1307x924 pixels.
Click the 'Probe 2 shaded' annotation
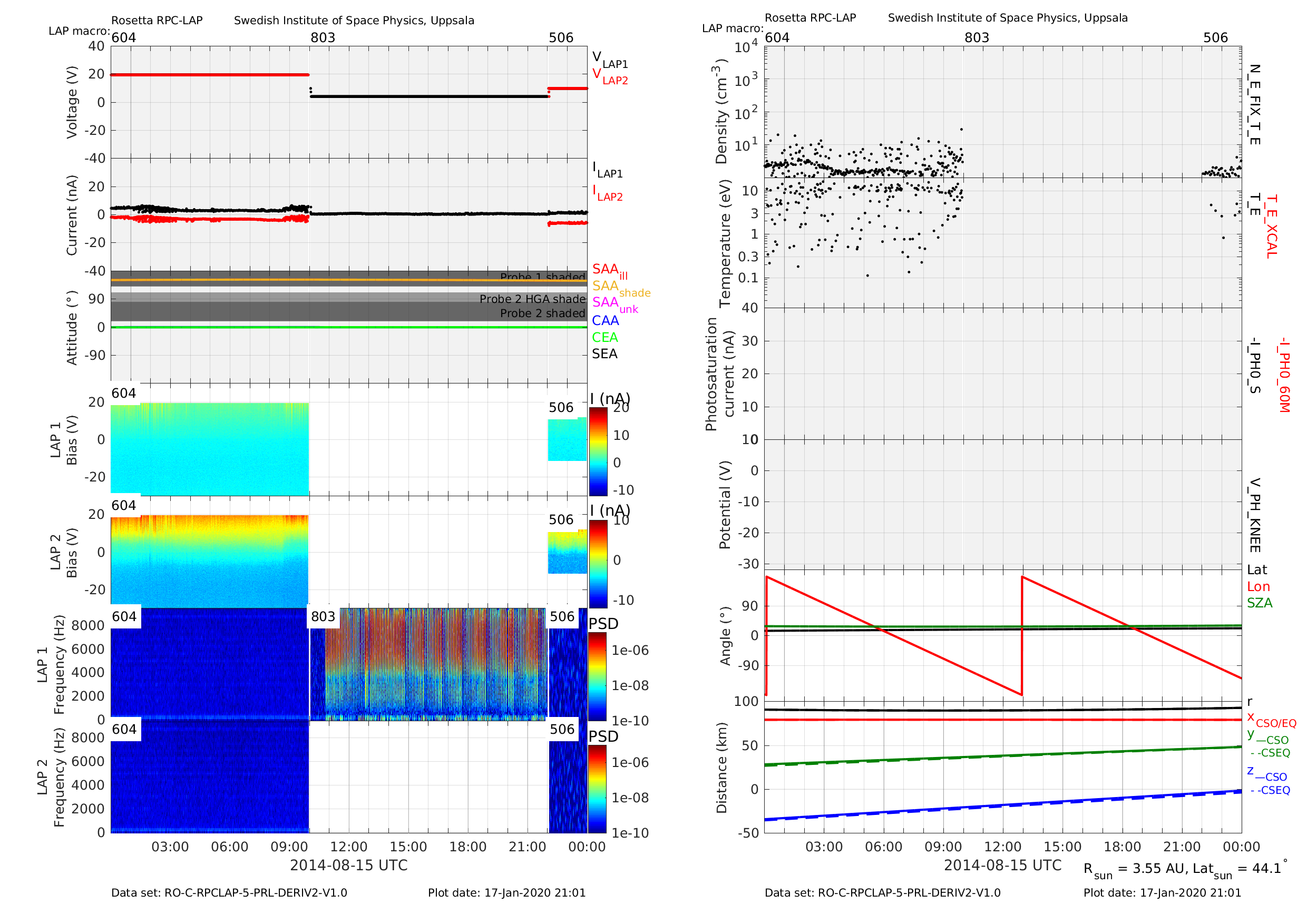pos(542,313)
